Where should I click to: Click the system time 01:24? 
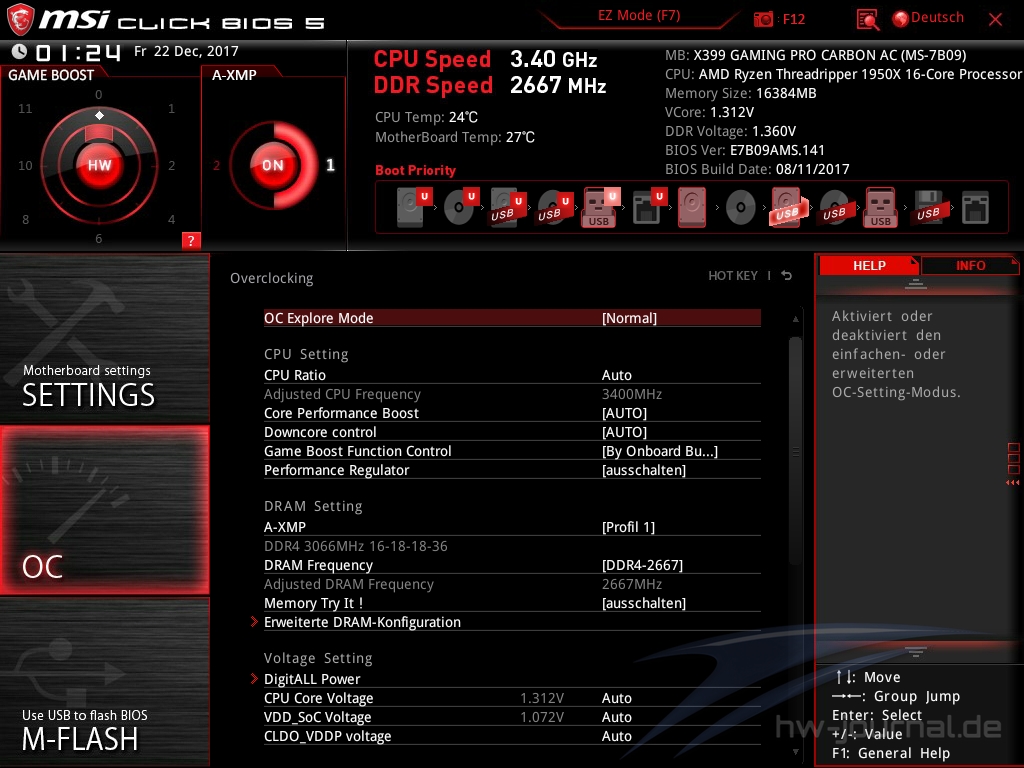[78, 52]
